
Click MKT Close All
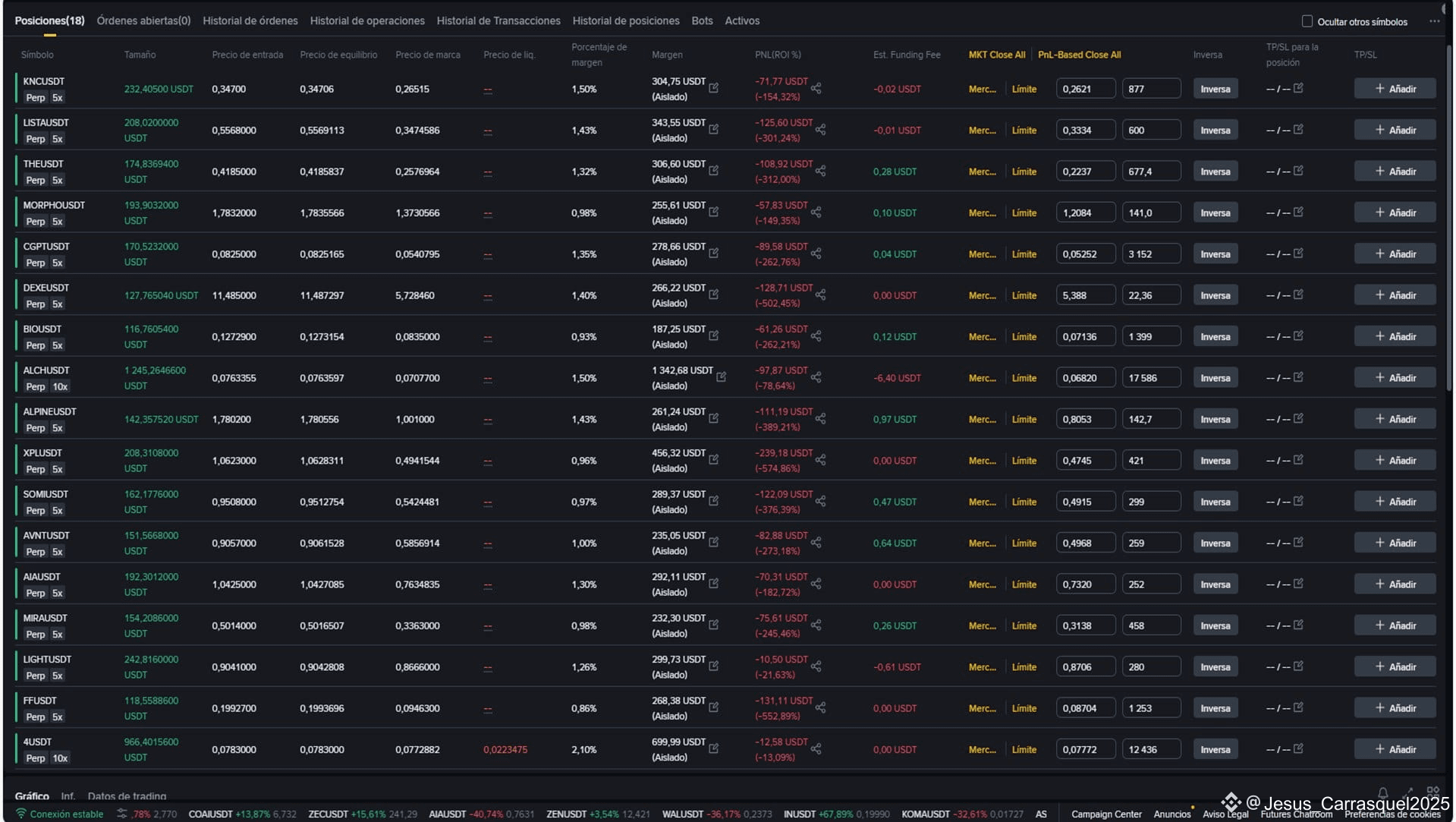996,55
